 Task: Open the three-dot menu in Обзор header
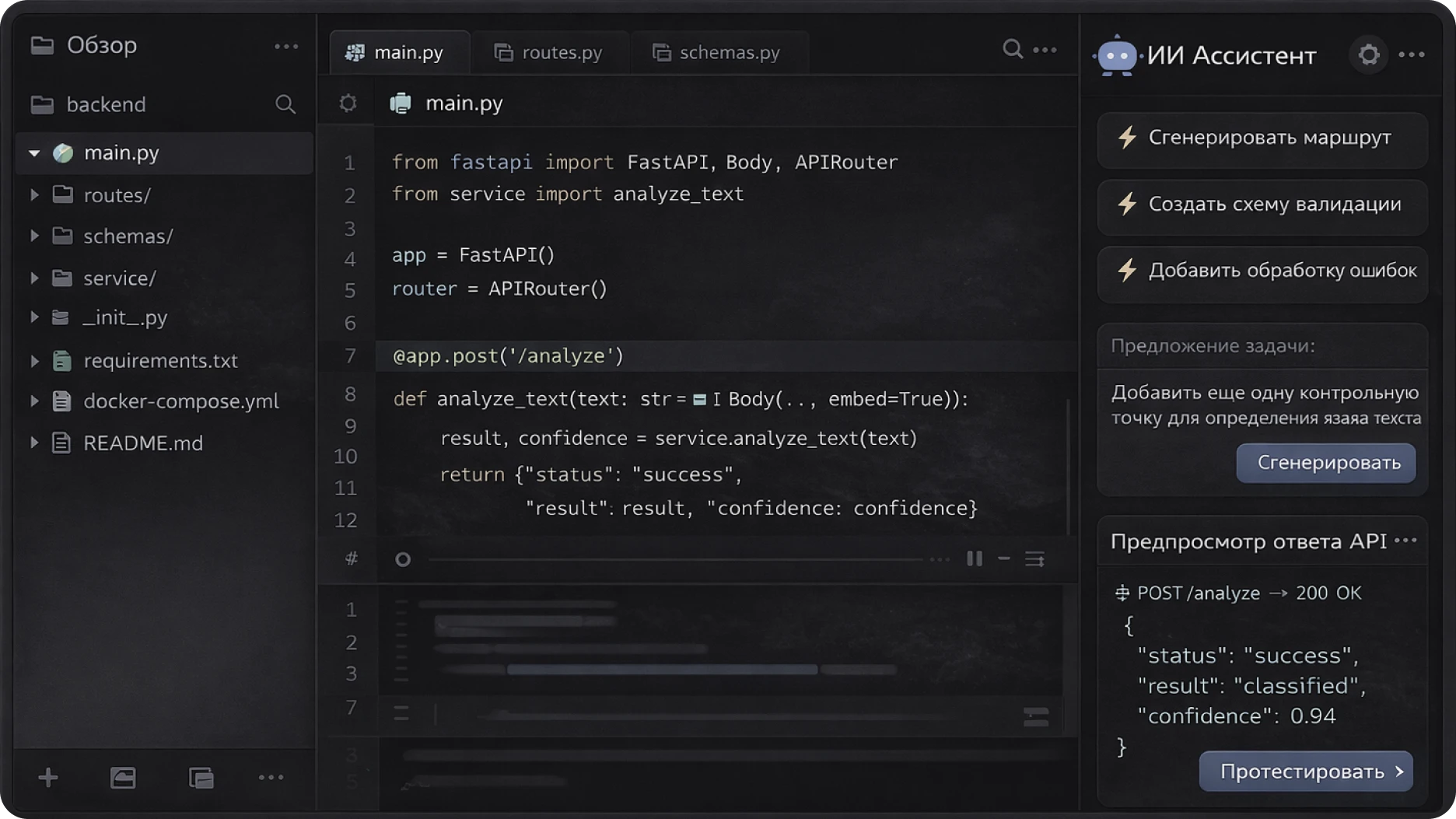(x=285, y=47)
